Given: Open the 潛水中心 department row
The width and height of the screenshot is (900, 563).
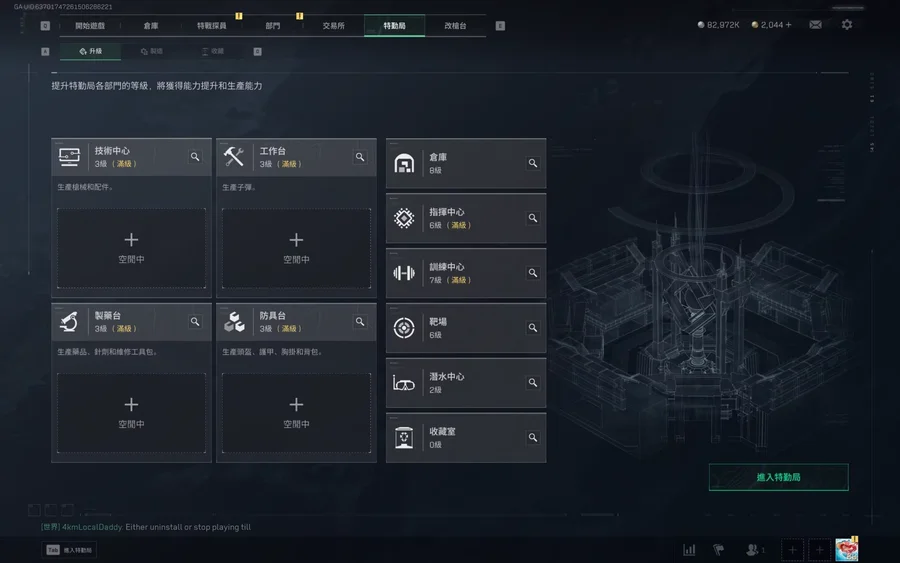Looking at the screenshot, I should (466, 383).
